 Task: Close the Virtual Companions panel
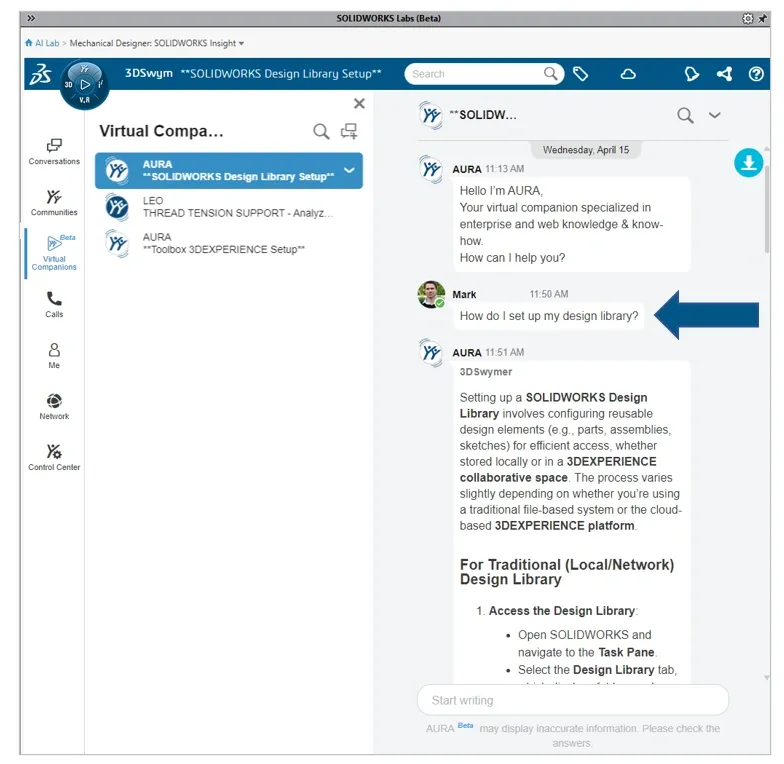point(359,104)
